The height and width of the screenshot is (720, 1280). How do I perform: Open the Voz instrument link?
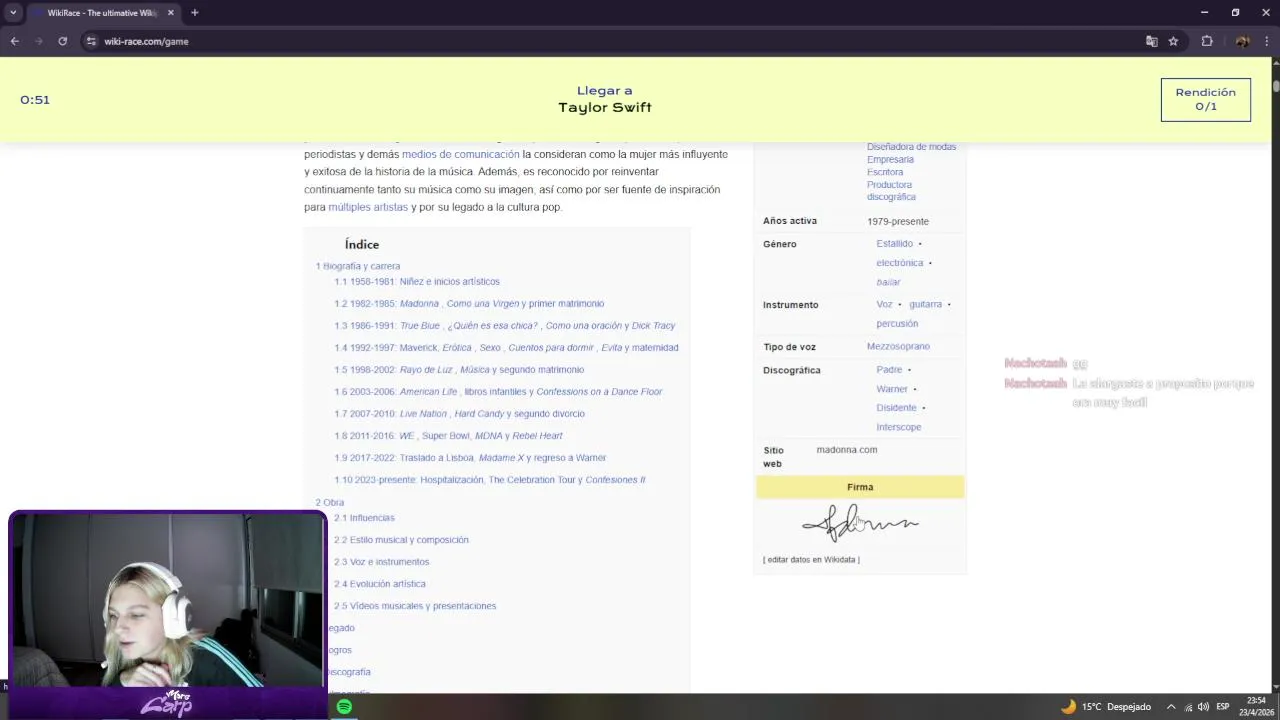[x=884, y=304]
